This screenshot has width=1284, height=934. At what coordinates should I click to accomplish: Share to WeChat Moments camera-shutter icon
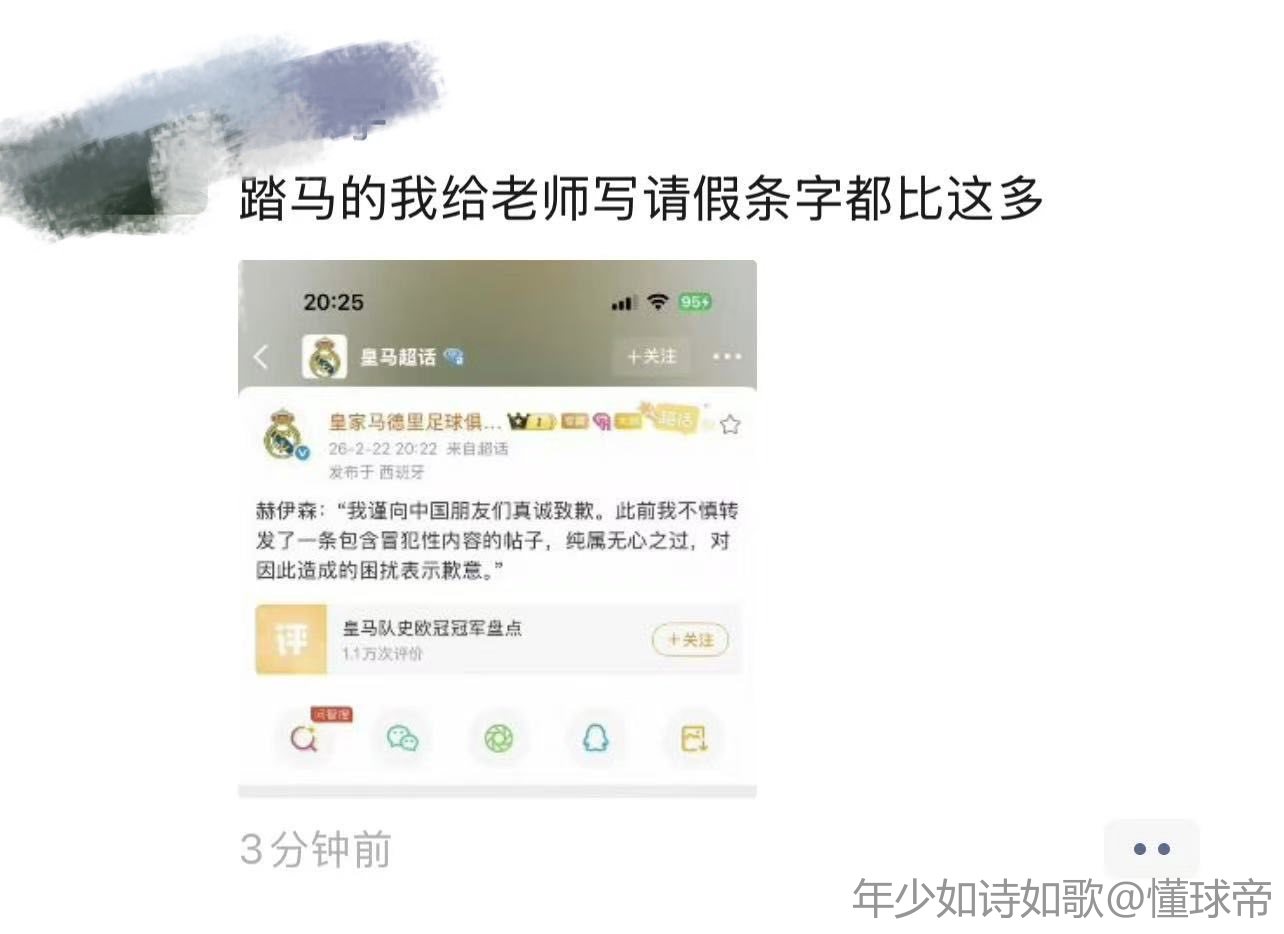[498, 739]
